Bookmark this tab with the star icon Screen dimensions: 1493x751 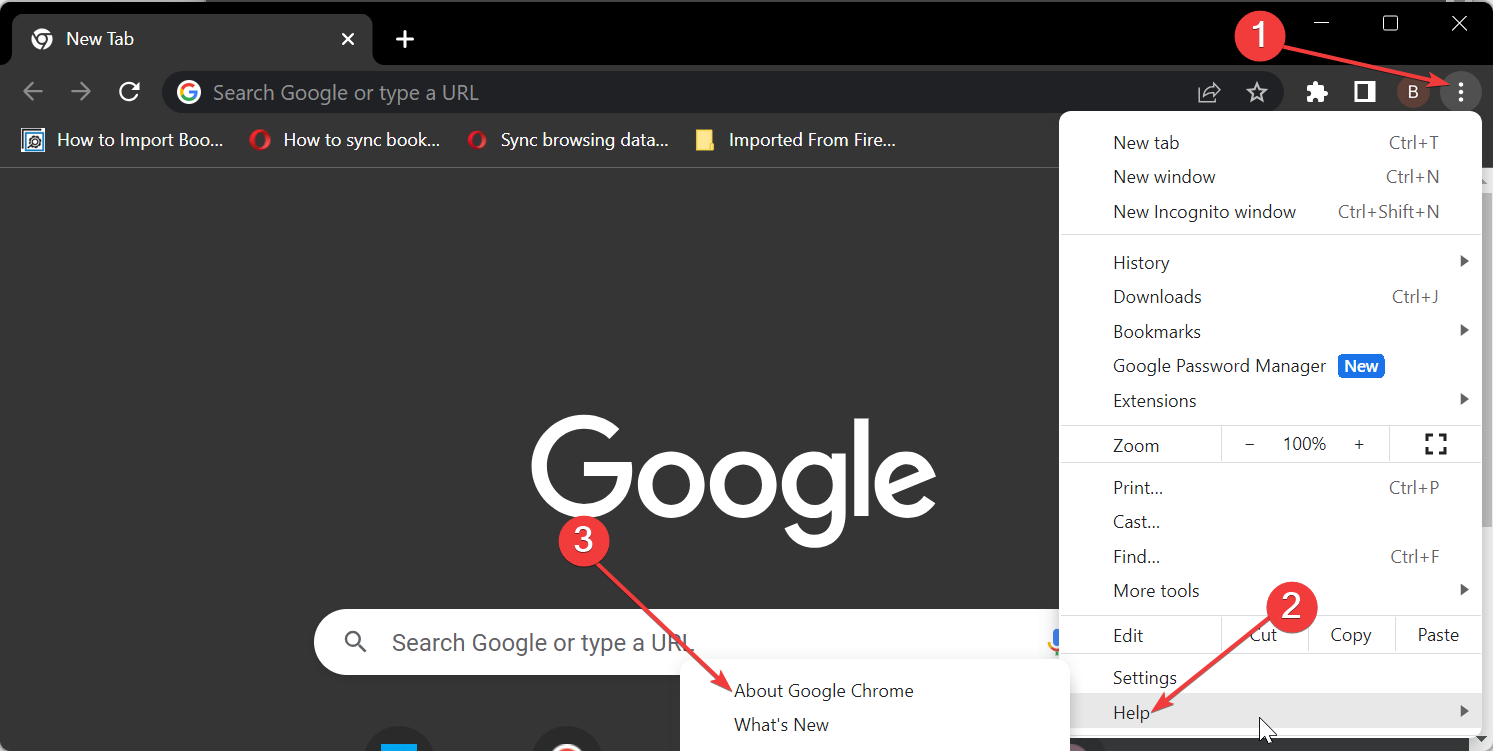coord(1257,93)
